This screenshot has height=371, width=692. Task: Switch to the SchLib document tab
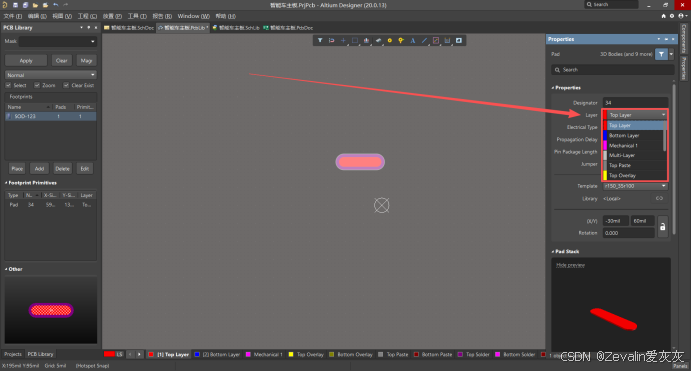pyautogui.click(x=236, y=27)
